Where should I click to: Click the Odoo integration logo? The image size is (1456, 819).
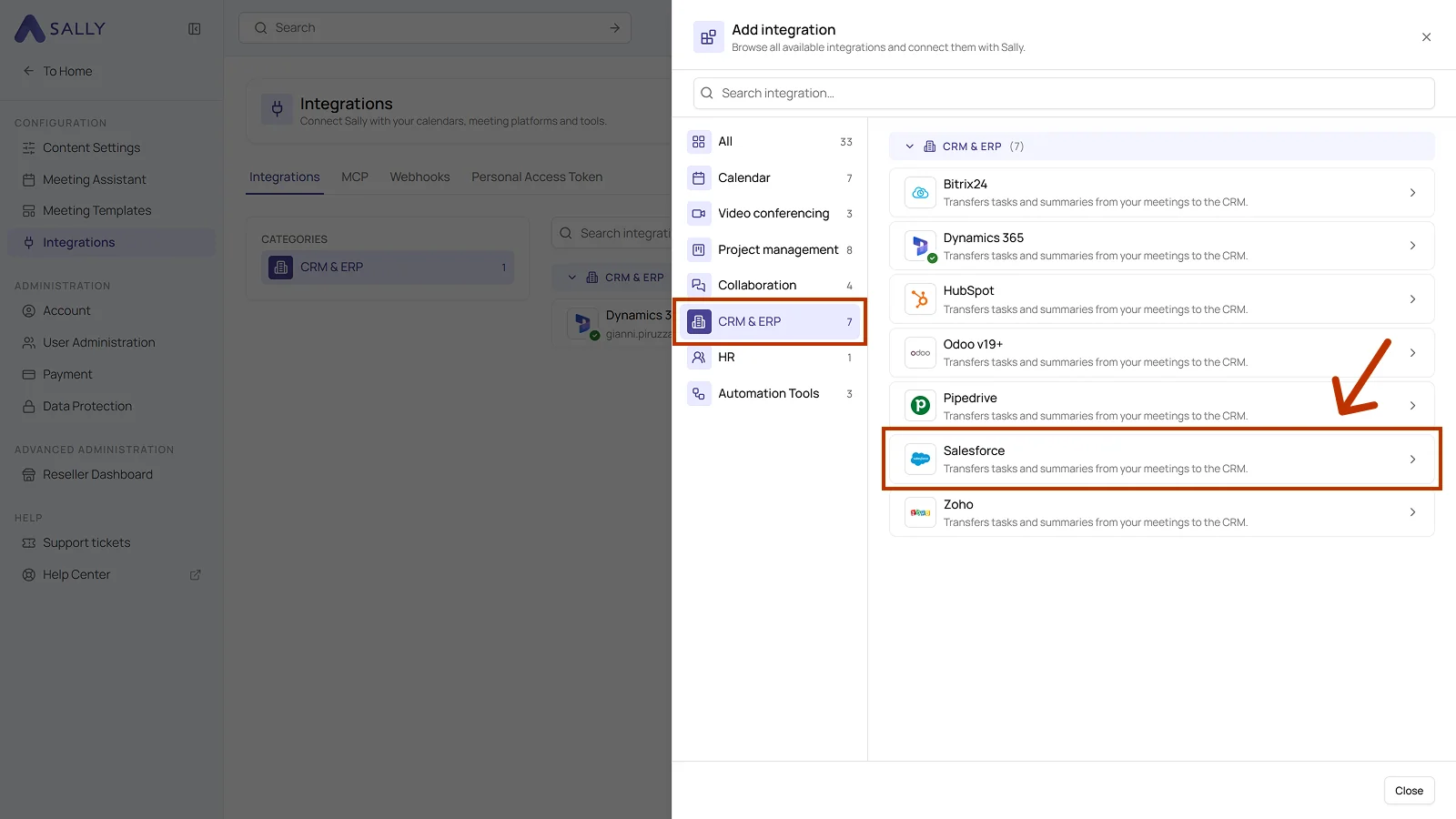tap(920, 353)
